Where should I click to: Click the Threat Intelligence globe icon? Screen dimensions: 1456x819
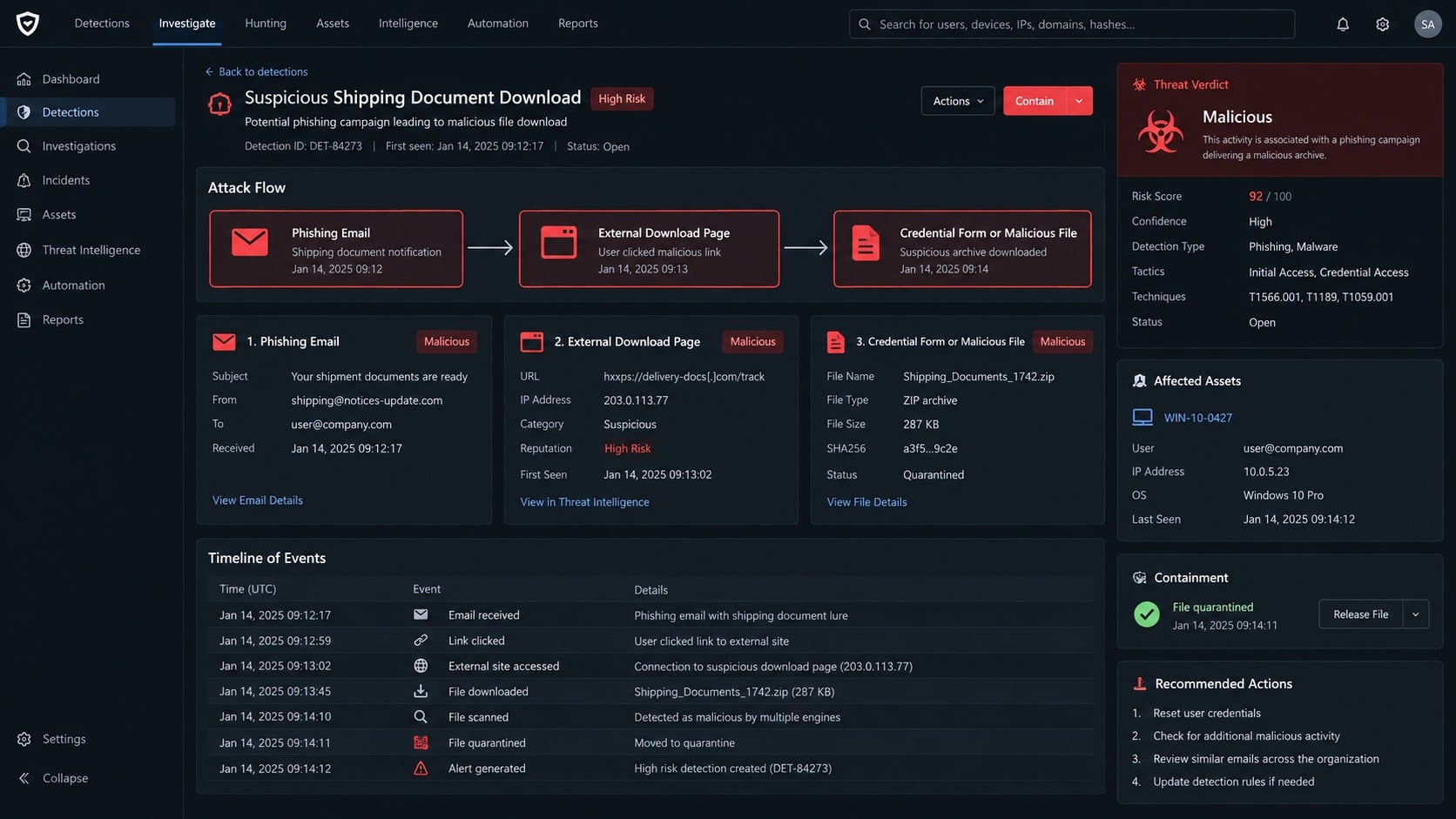(x=24, y=250)
